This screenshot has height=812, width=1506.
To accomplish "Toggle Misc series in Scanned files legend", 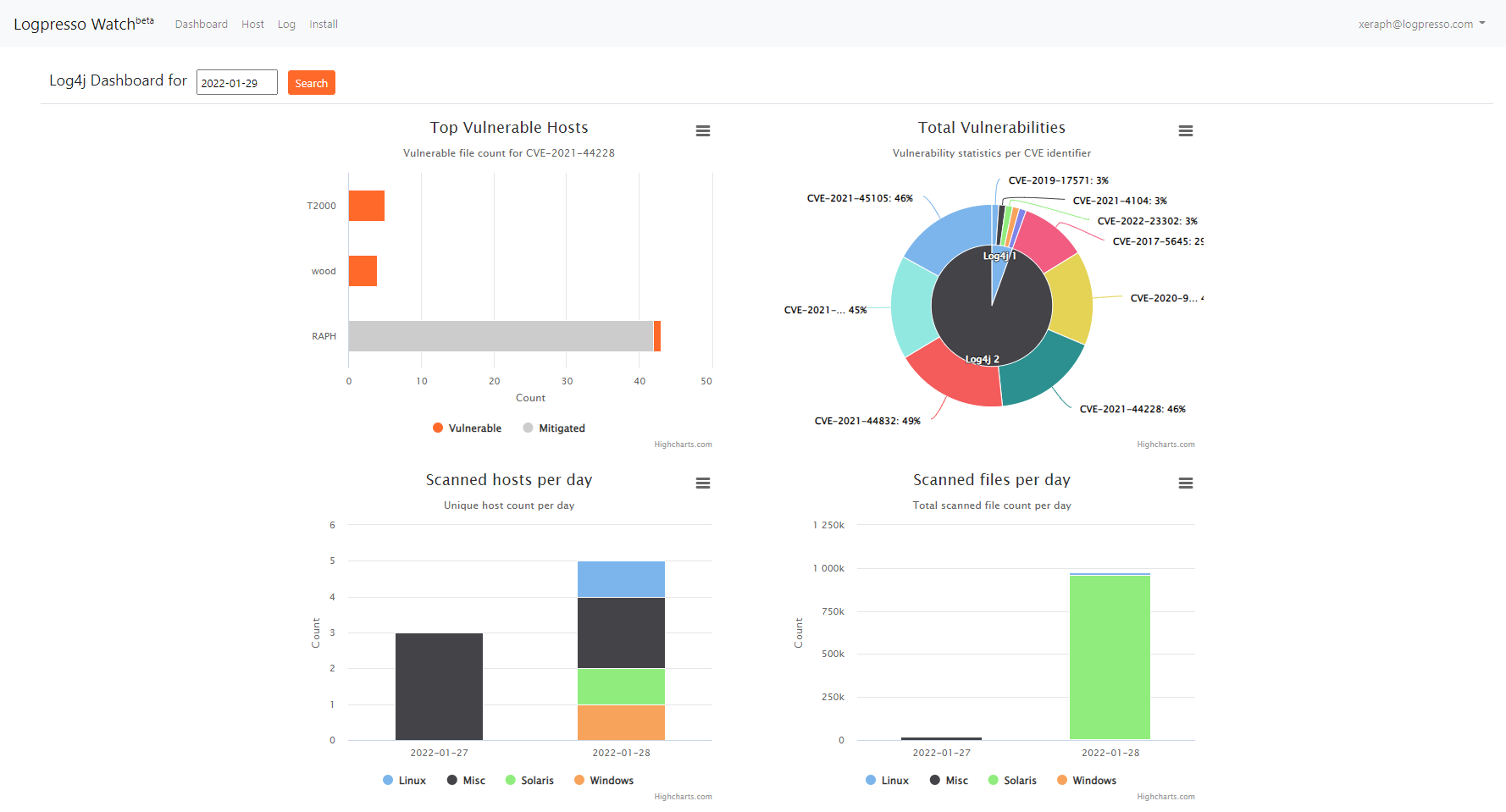I will tap(949, 781).
